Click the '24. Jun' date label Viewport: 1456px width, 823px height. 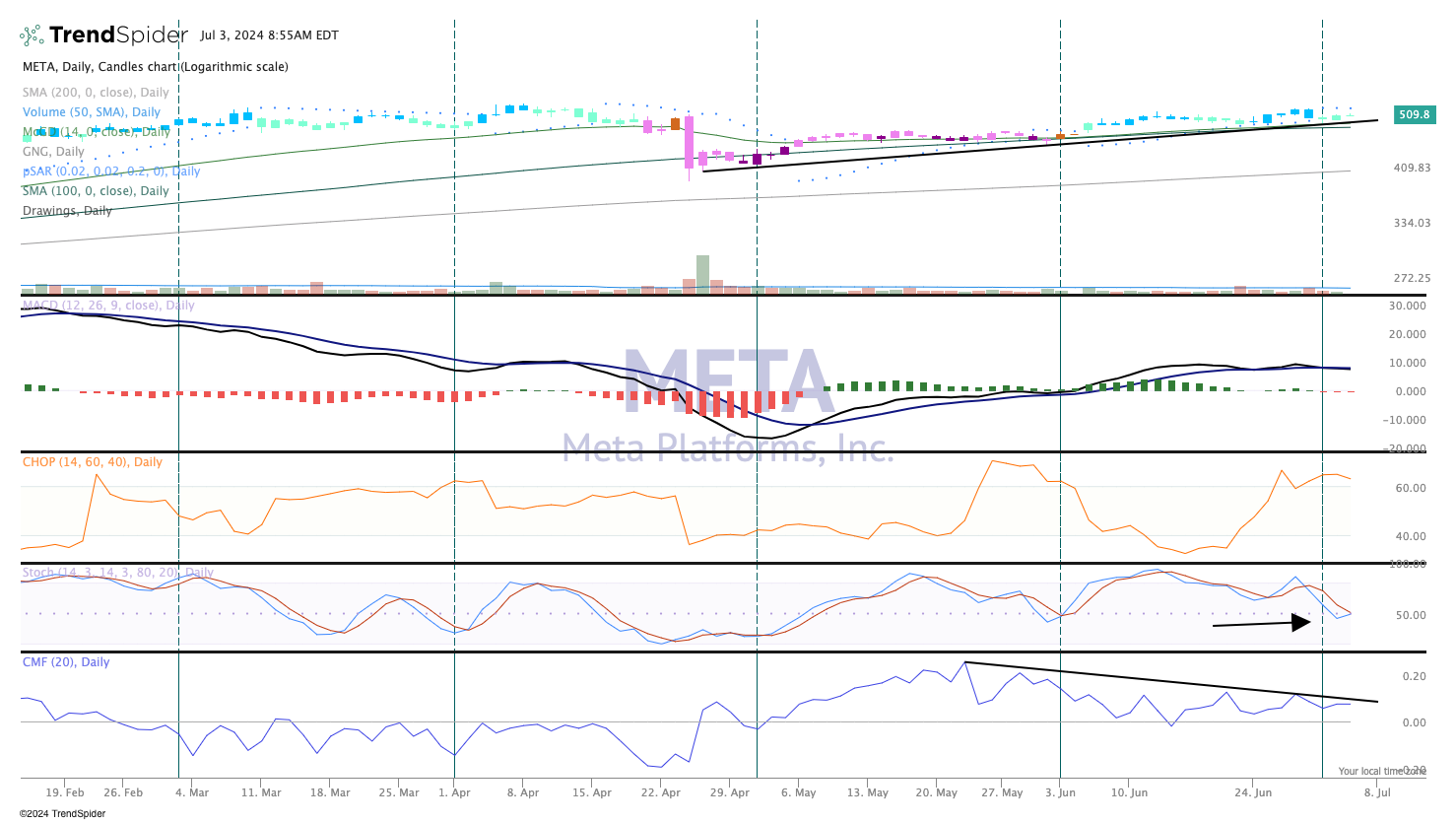[1253, 792]
